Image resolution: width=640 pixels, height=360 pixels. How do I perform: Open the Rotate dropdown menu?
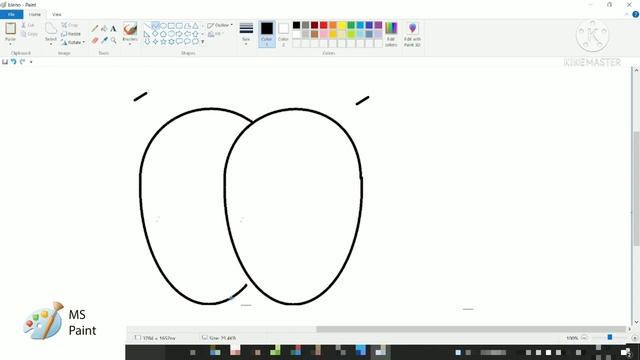pyautogui.click(x=73, y=42)
